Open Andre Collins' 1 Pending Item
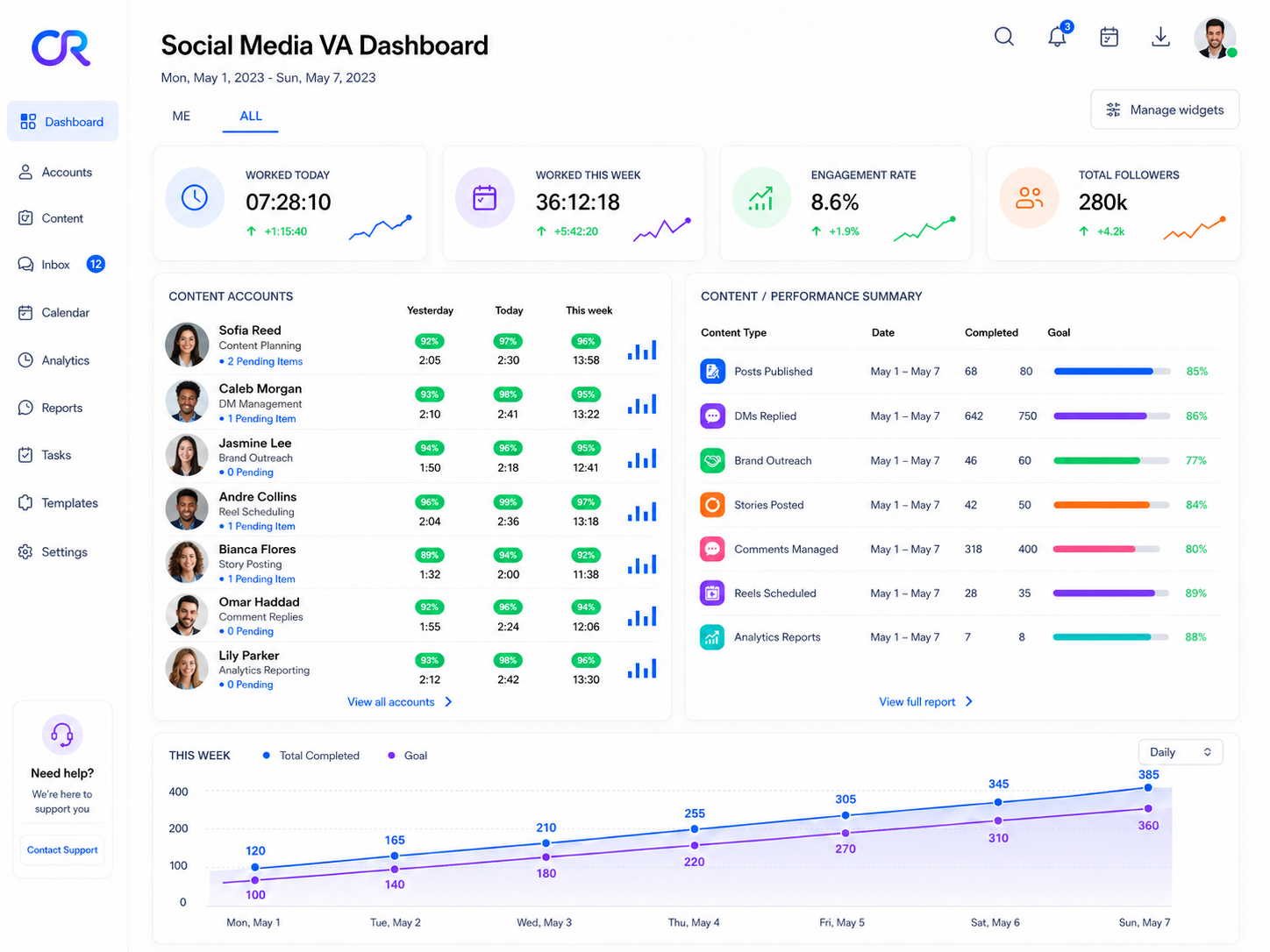The image size is (1270, 952). (257, 527)
